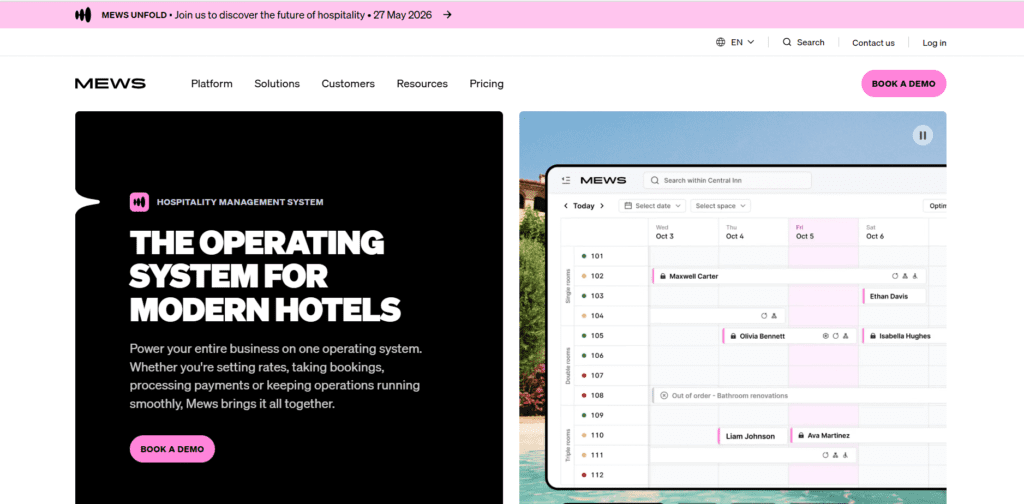Viewport: 1024px width, 504px height.
Task: Click the header Book a Demo button
Action: point(903,84)
